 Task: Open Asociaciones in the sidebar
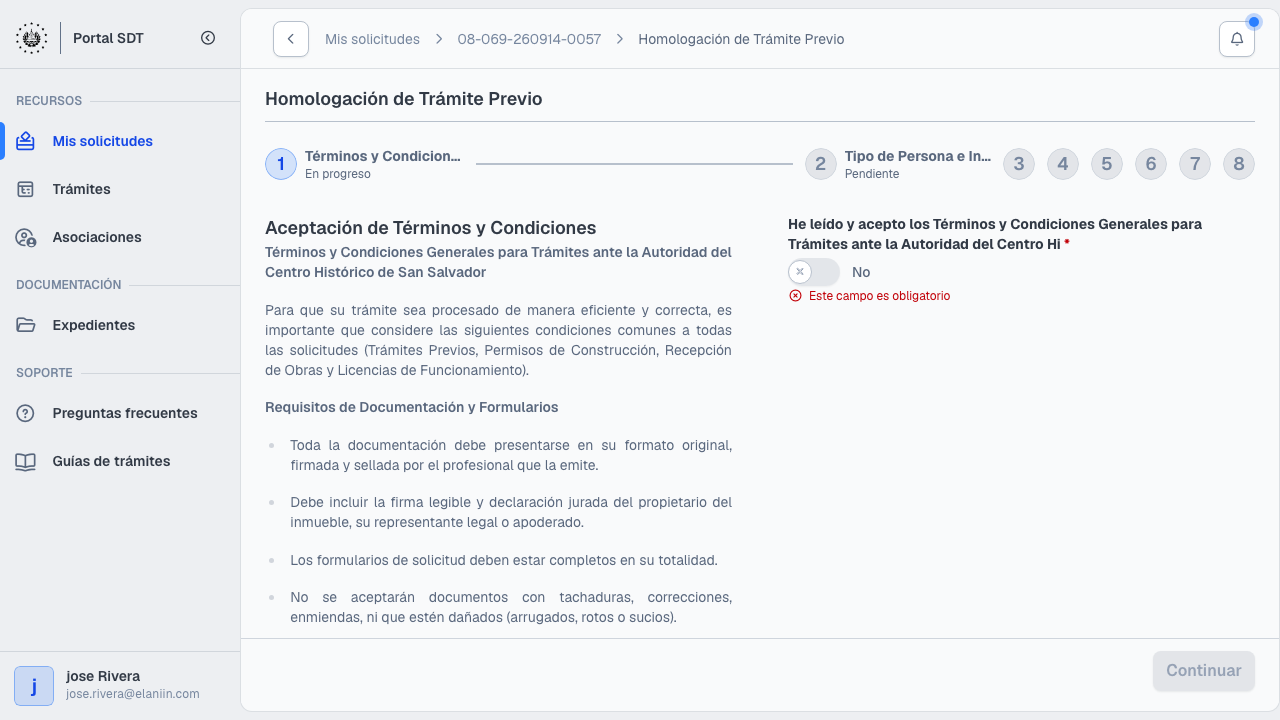click(x=120, y=237)
